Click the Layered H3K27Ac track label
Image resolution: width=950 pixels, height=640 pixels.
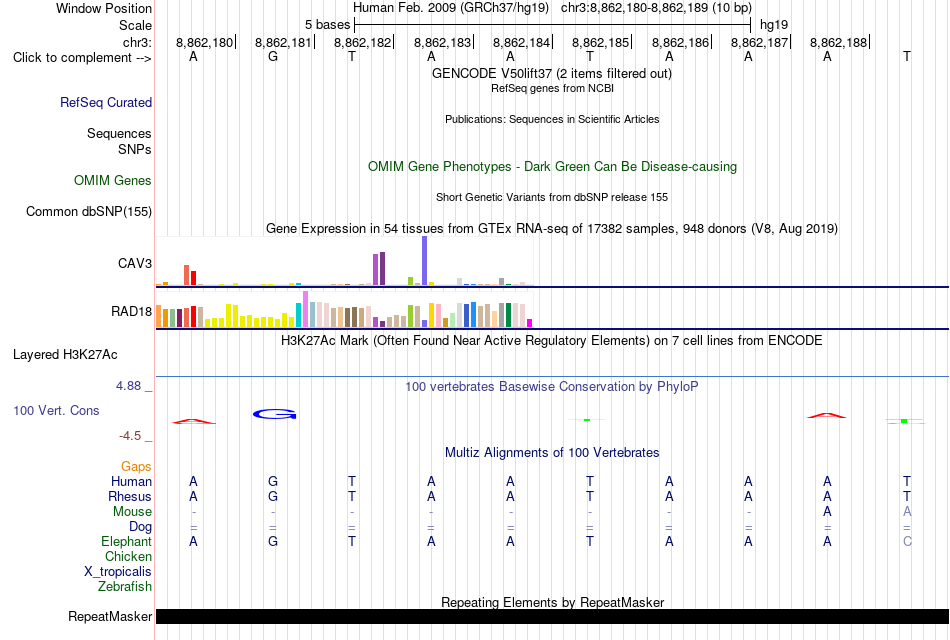point(65,355)
